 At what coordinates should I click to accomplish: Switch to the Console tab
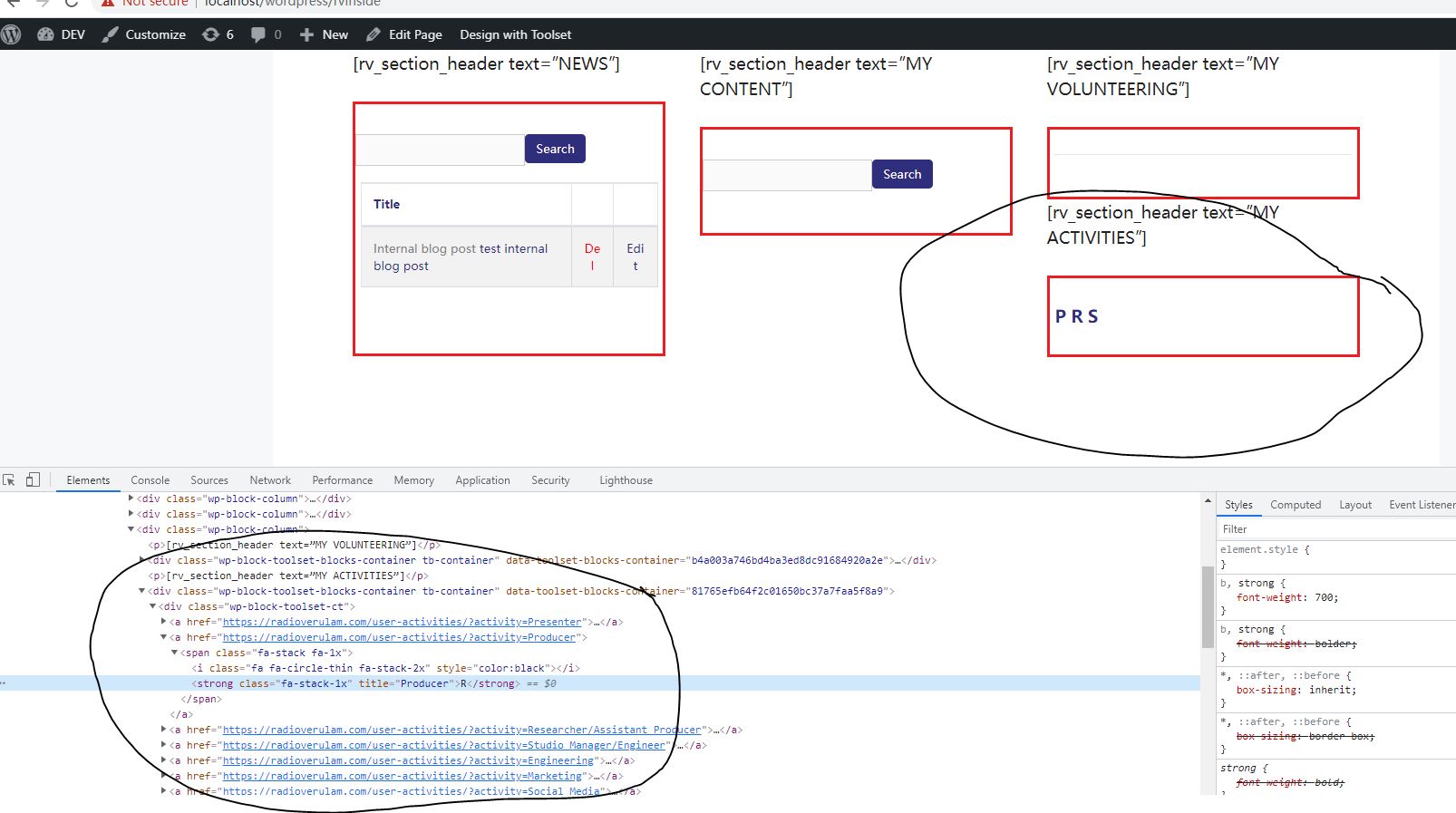pyautogui.click(x=150, y=480)
